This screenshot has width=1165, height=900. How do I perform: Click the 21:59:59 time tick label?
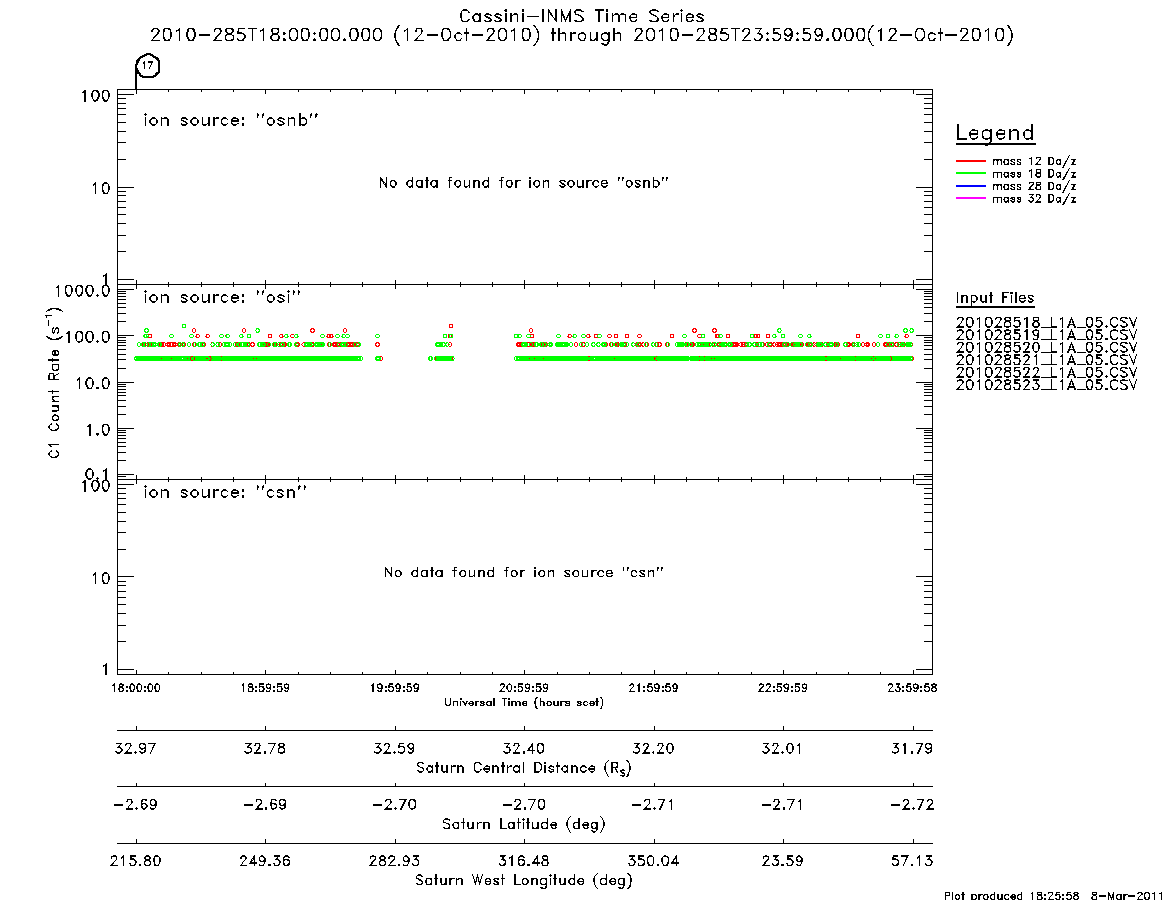point(653,688)
